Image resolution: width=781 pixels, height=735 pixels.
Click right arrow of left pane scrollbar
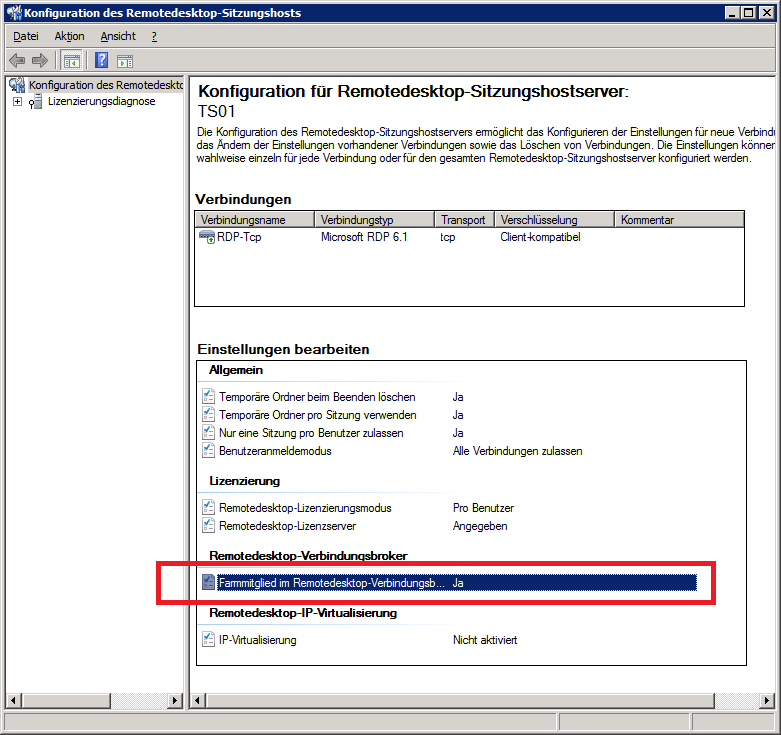tap(176, 700)
